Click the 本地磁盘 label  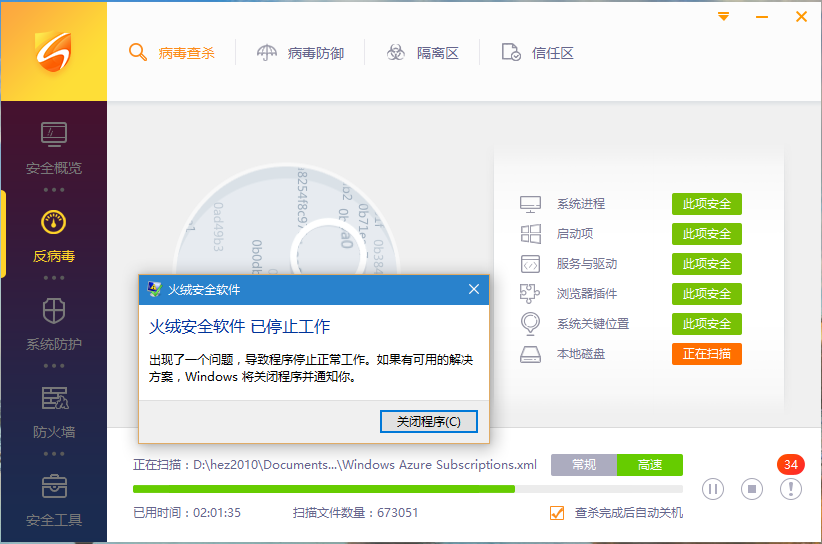(x=581, y=354)
